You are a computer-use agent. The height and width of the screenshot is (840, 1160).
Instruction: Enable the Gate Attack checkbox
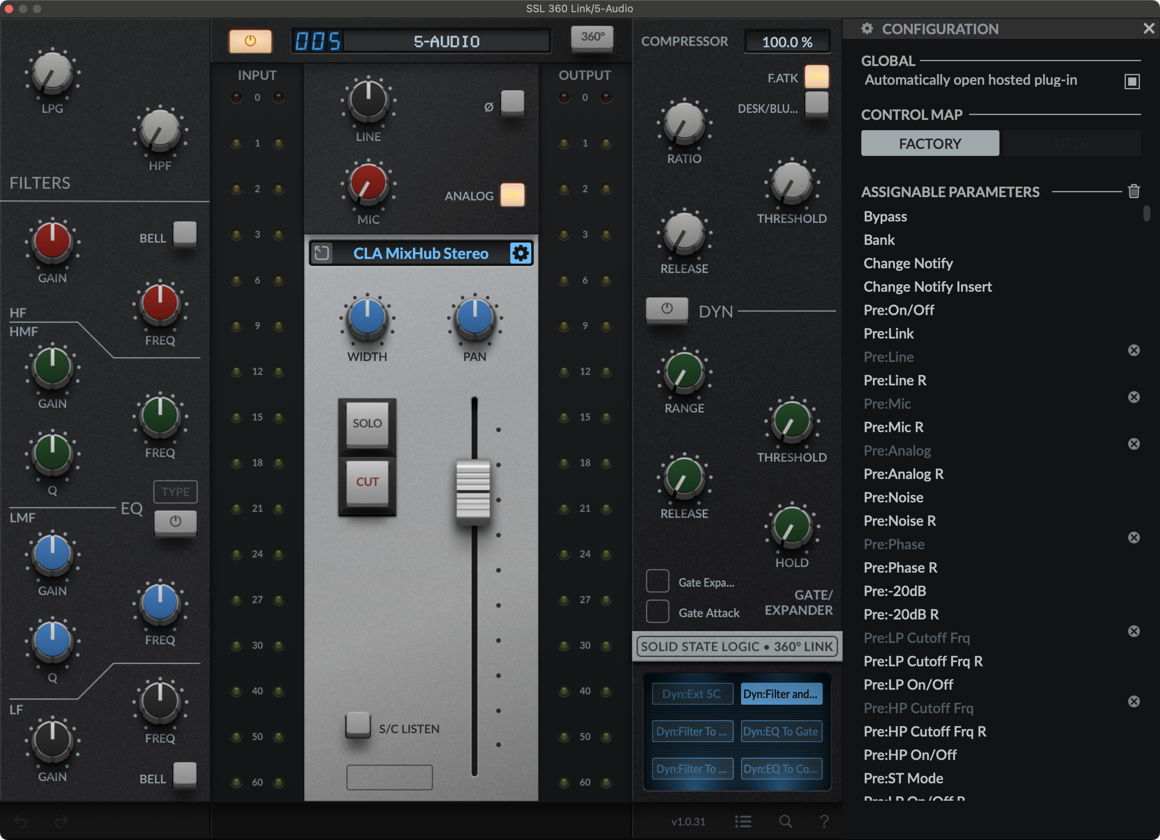pos(658,611)
